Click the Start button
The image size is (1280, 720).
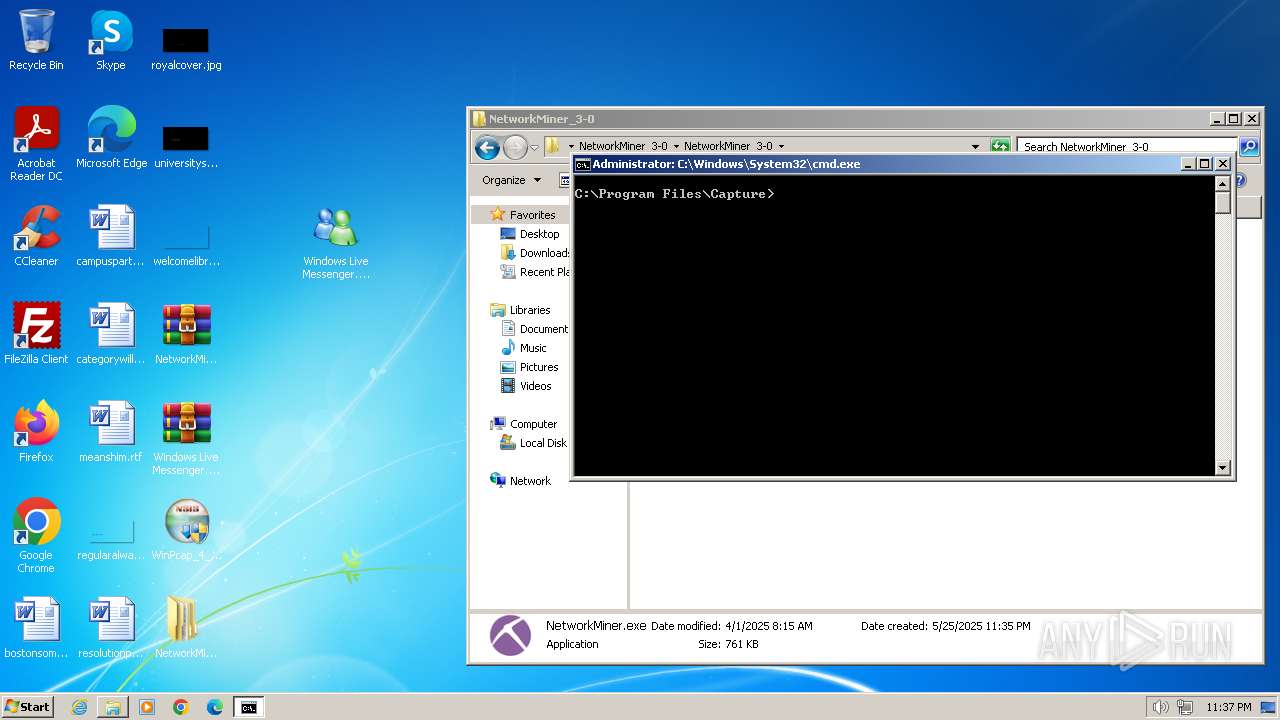(27, 707)
